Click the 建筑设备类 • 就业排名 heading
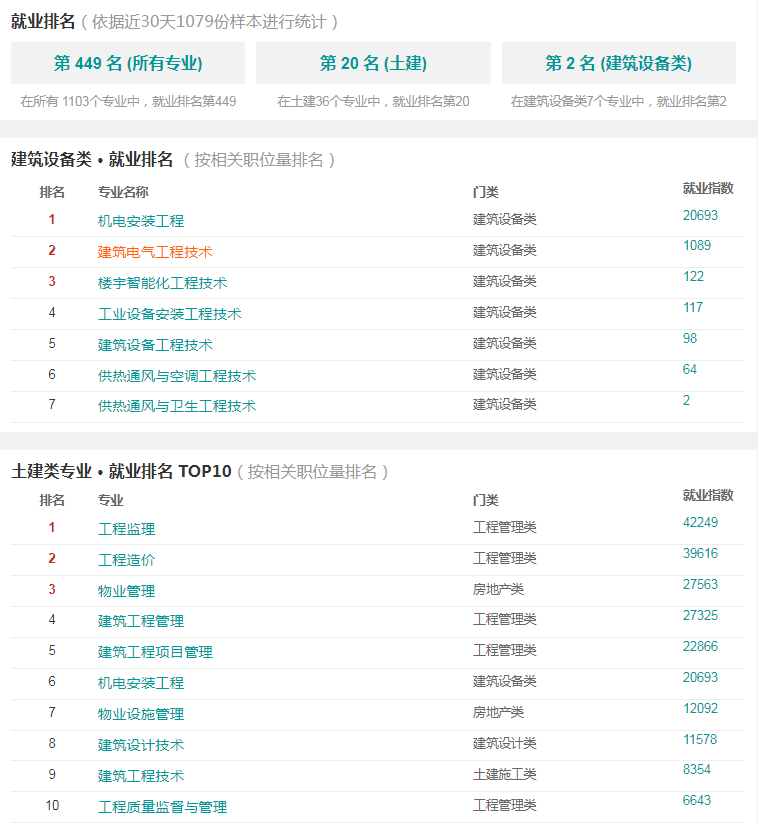This screenshot has width=758, height=823. click(x=92, y=159)
